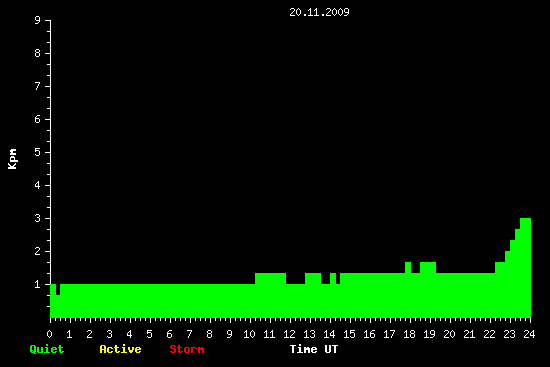Click hour 6 on the time axis
550x367 pixels.
169,334
